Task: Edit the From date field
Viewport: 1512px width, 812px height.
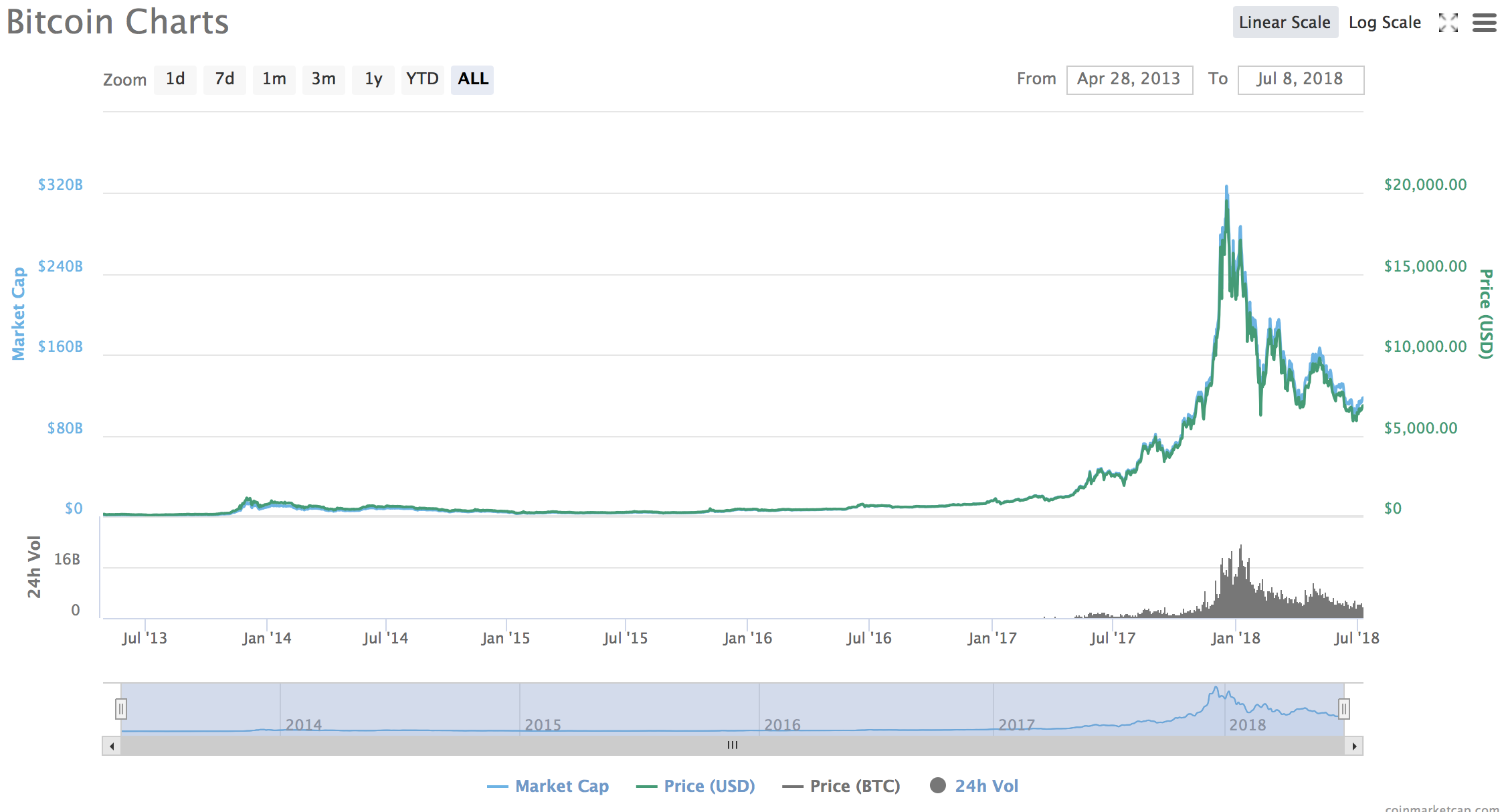Action: click(1129, 80)
